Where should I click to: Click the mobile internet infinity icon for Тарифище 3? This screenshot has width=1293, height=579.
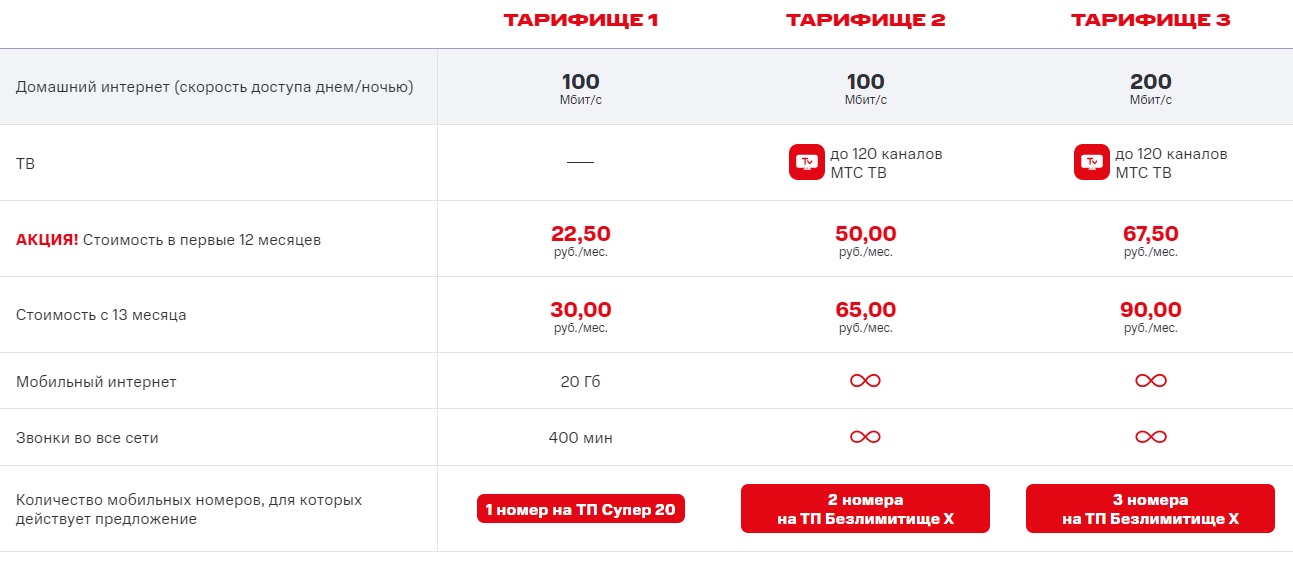point(1151,381)
